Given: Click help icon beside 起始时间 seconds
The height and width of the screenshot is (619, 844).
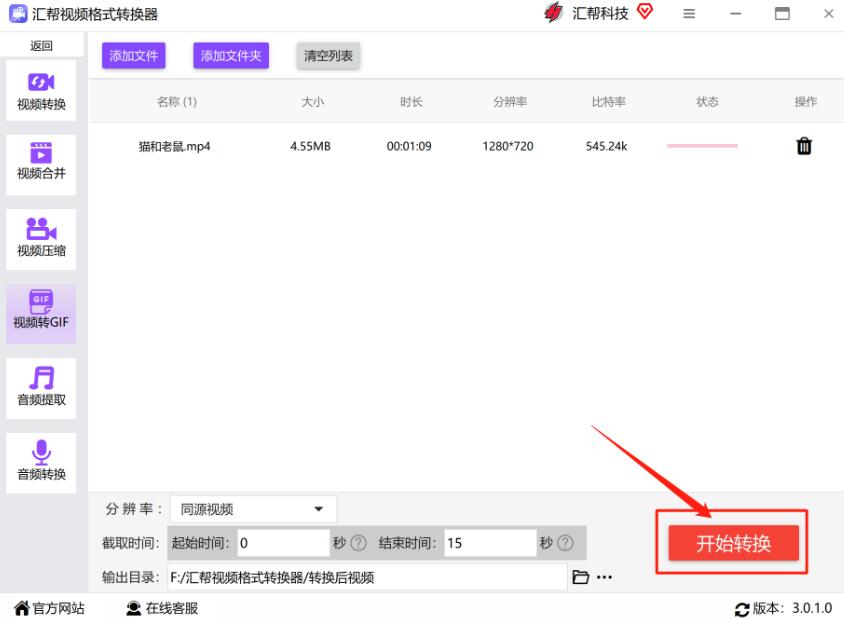Looking at the screenshot, I should tap(357, 543).
